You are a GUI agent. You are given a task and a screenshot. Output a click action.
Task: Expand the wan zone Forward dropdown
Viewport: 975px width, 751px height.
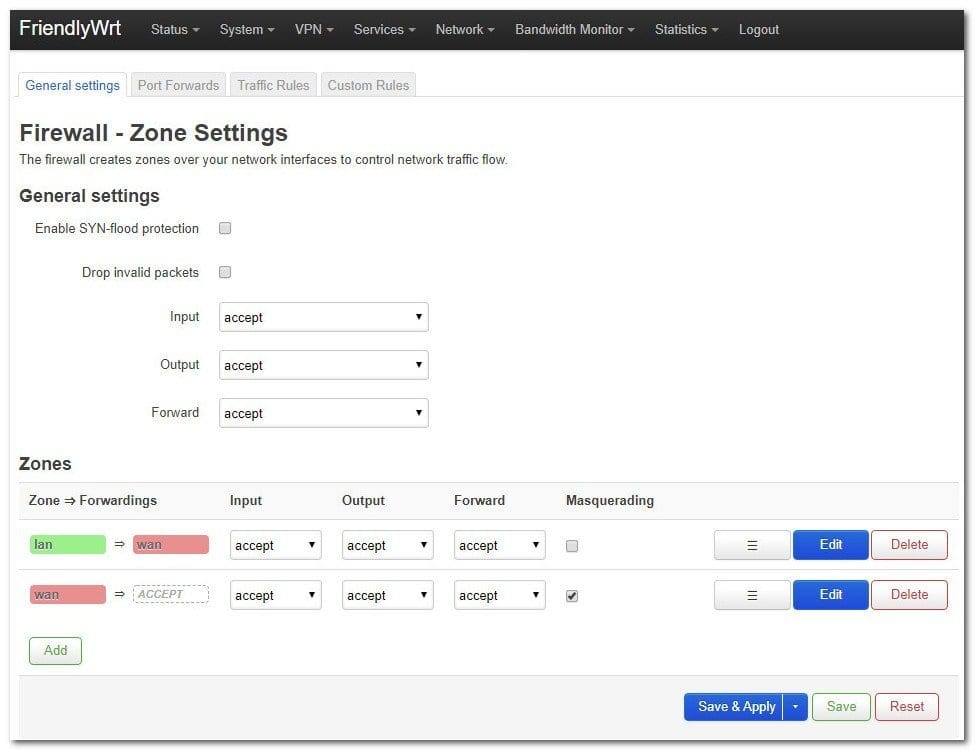tap(499, 596)
